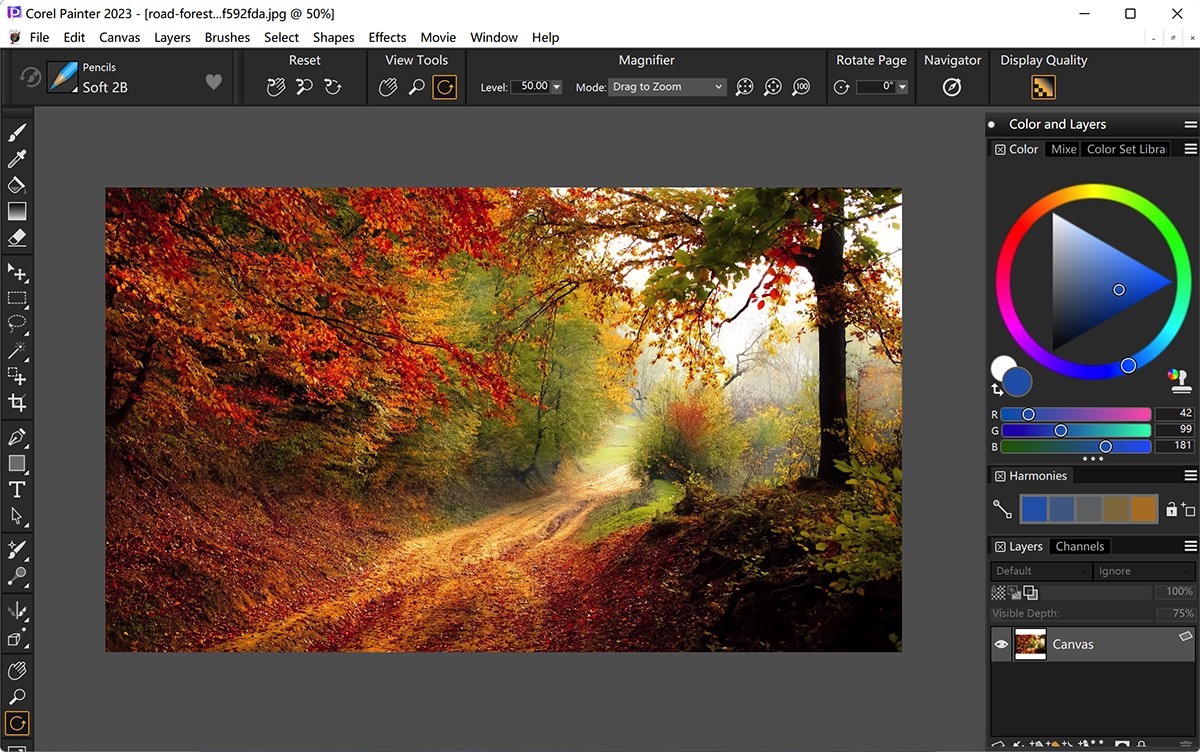The height and width of the screenshot is (752, 1200).
Task: Click the Canvas layer thumbnail
Action: click(x=1030, y=644)
